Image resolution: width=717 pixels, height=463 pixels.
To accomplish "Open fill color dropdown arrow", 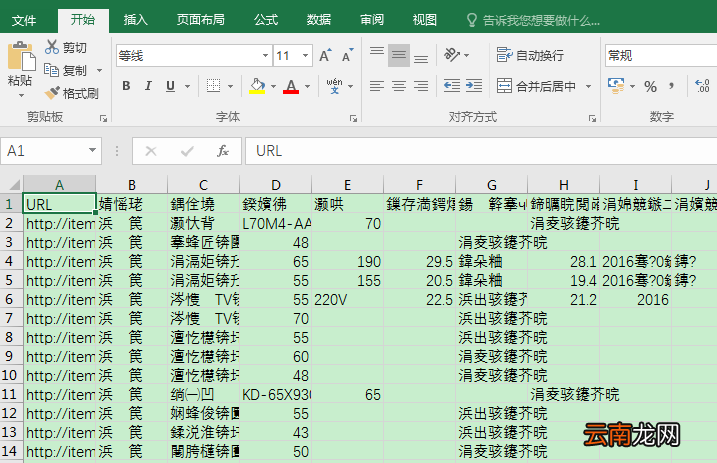I will (x=273, y=86).
